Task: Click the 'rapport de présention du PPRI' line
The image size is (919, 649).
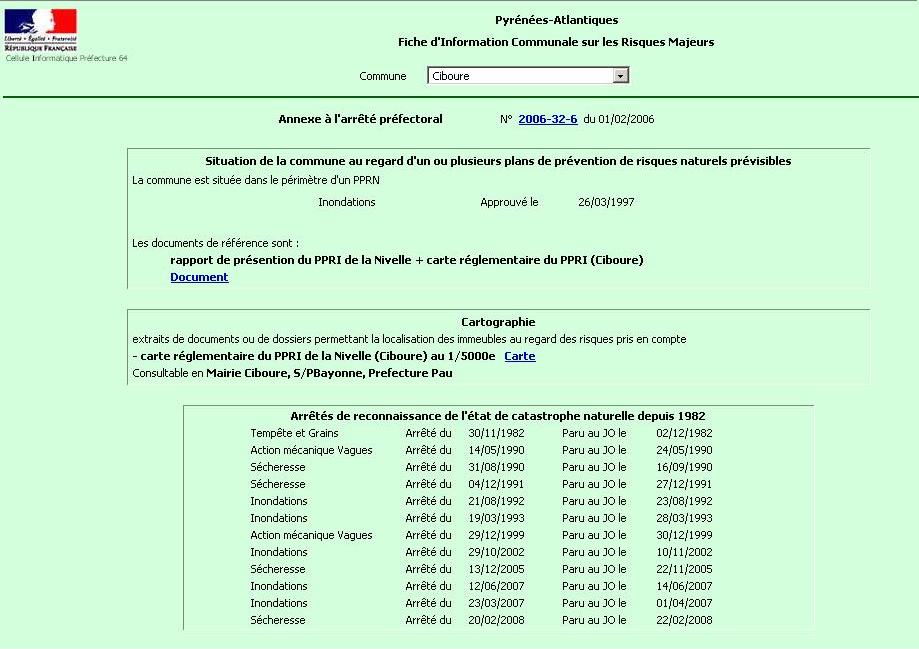Action: click(x=407, y=260)
